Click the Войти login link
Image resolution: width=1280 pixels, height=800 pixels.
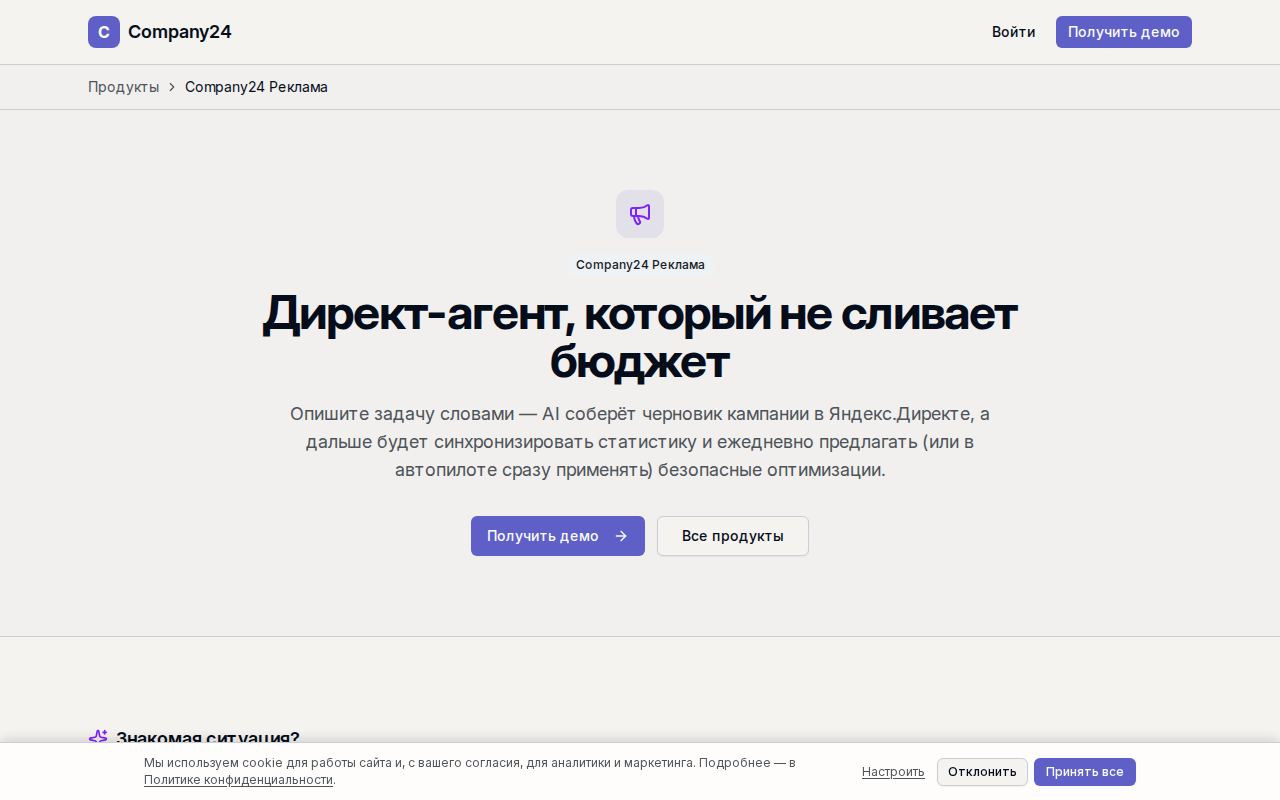(x=1013, y=32)
